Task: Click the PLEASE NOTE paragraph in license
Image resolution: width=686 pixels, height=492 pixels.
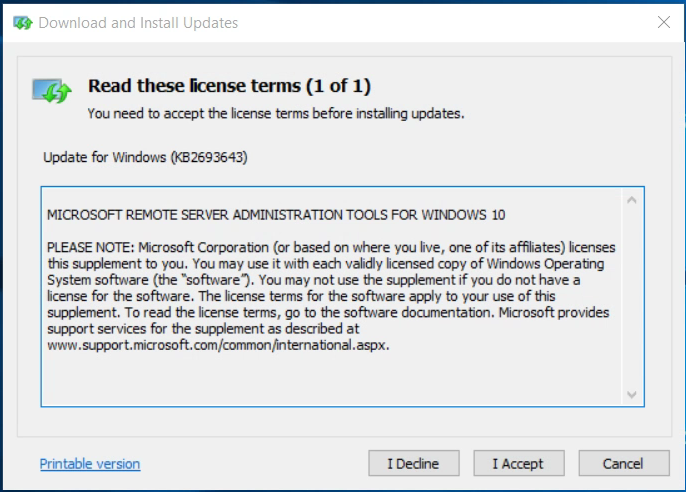Action: (331, 296)
